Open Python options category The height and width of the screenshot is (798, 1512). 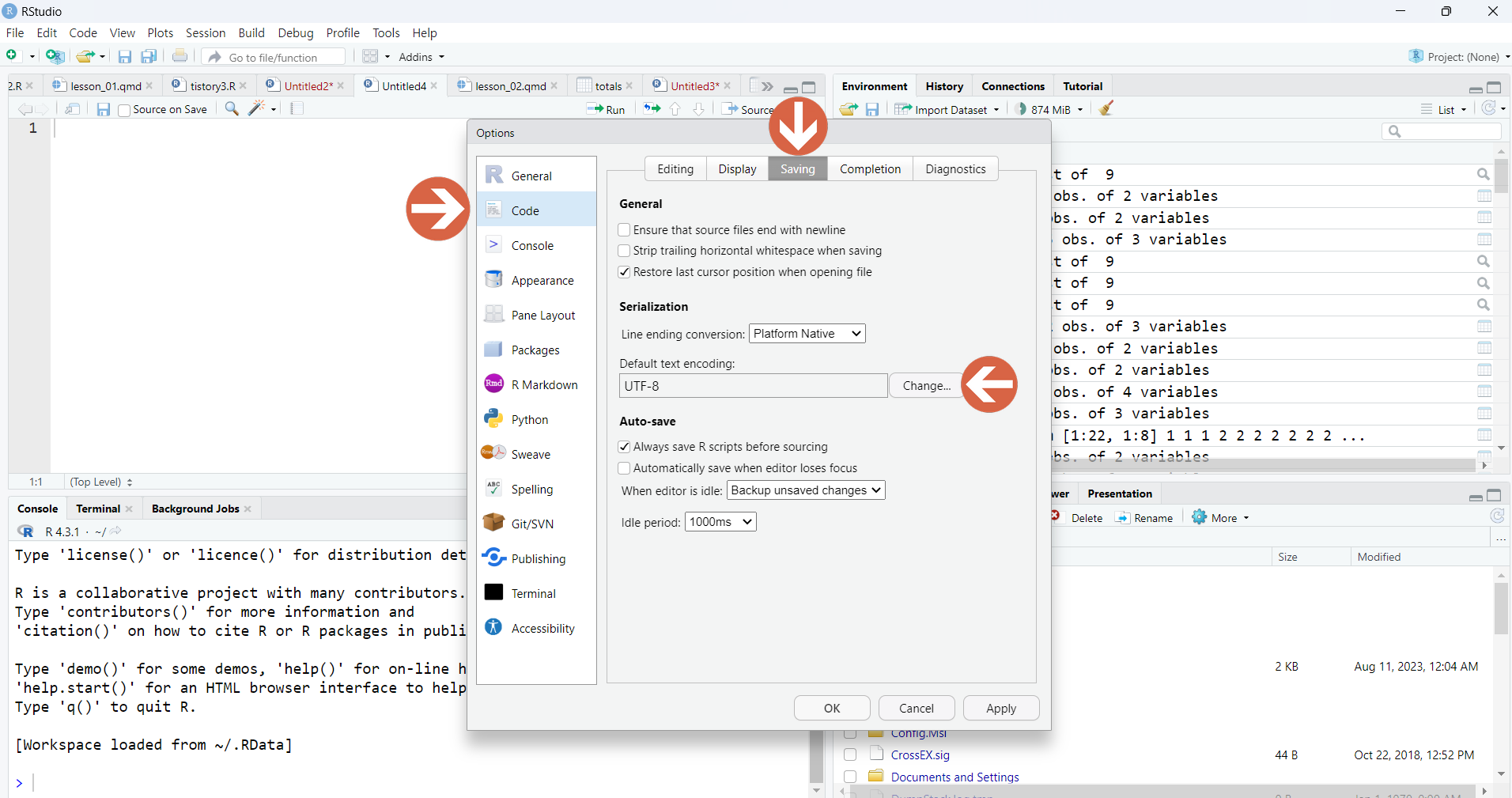point(536,419)
